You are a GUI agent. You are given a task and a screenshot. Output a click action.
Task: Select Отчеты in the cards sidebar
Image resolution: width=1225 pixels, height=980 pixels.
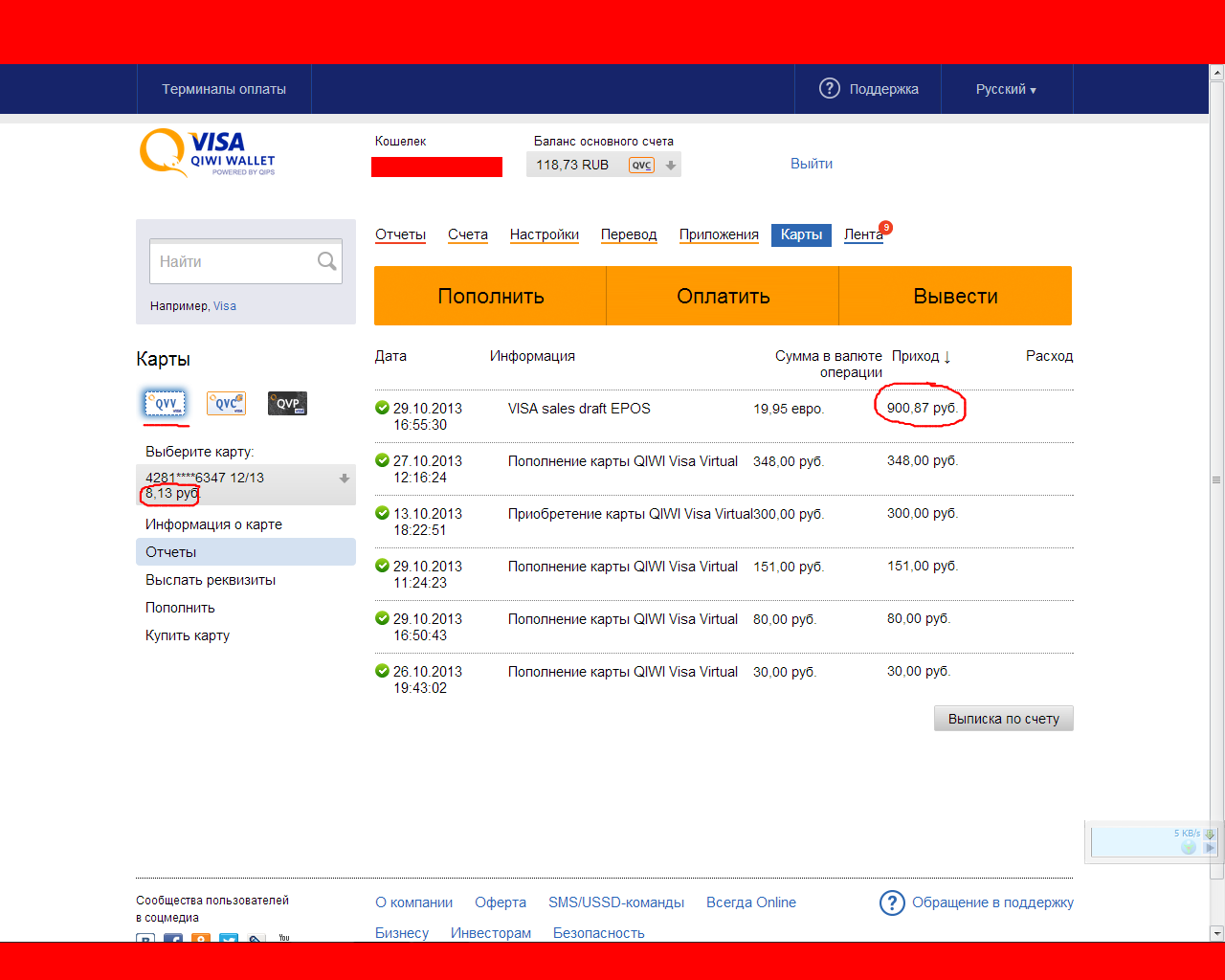[246, 552]
